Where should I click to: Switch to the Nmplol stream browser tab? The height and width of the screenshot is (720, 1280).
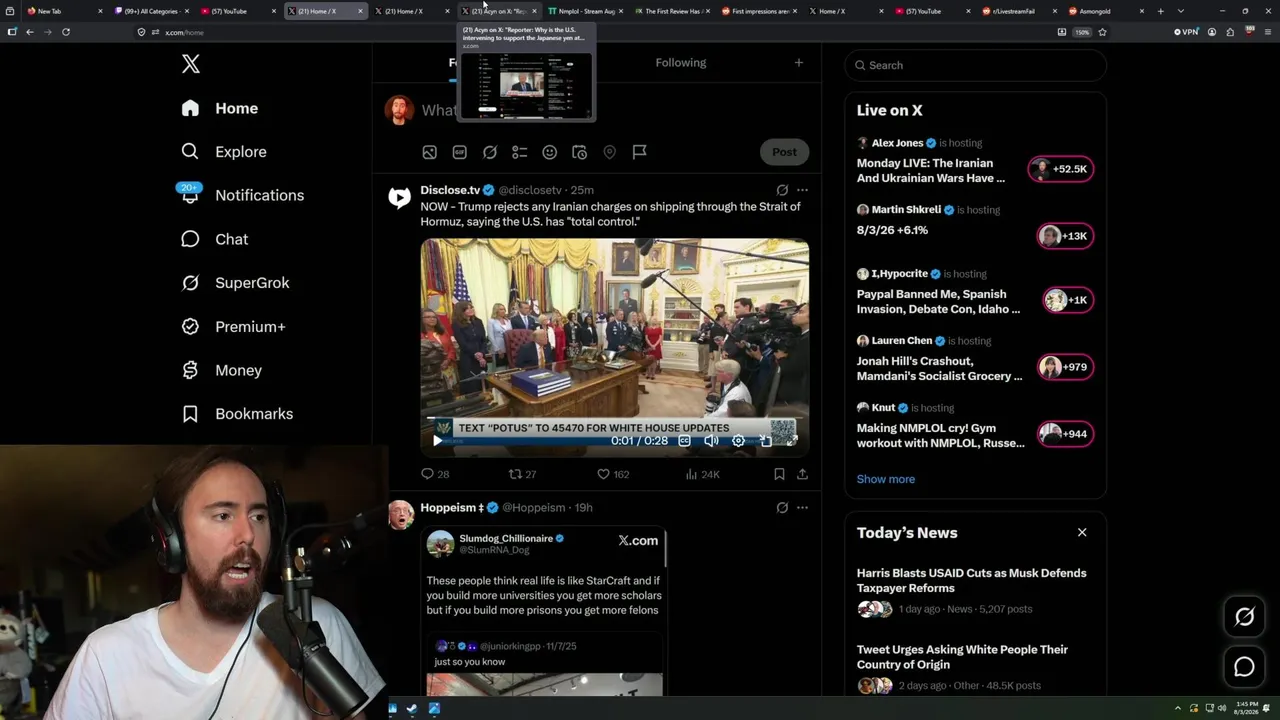point(585,11)
